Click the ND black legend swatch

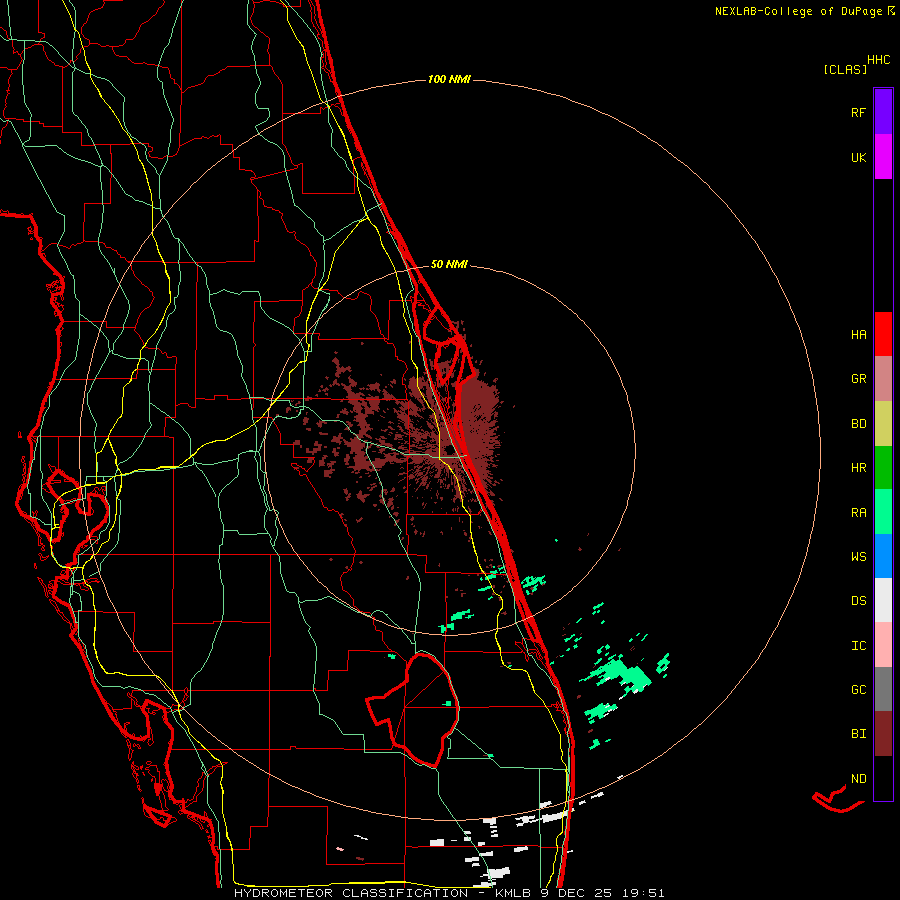click(x=883, y=778)
